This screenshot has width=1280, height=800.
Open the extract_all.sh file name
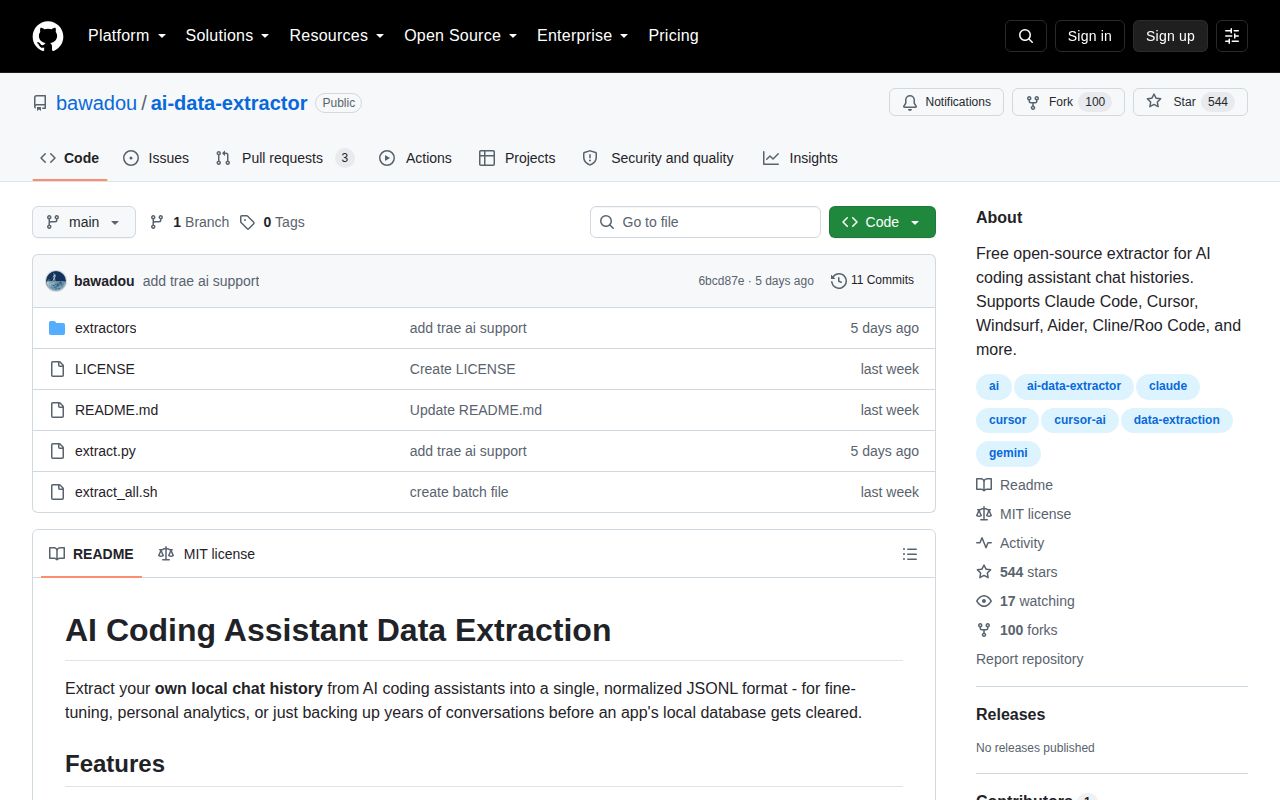[x=116, y=492]
